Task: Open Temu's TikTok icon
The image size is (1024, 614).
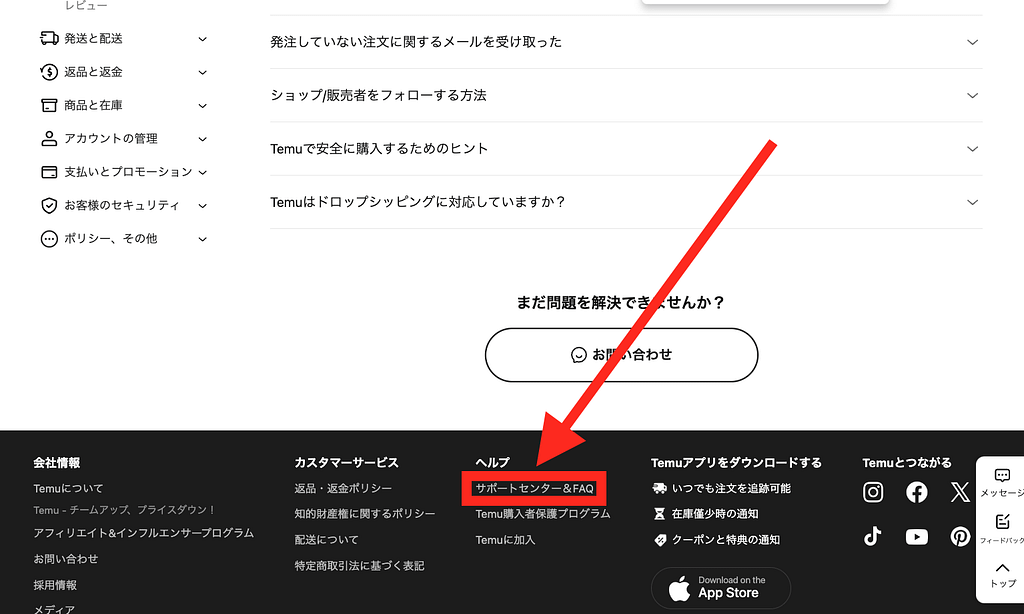Action: click(873, 536)
